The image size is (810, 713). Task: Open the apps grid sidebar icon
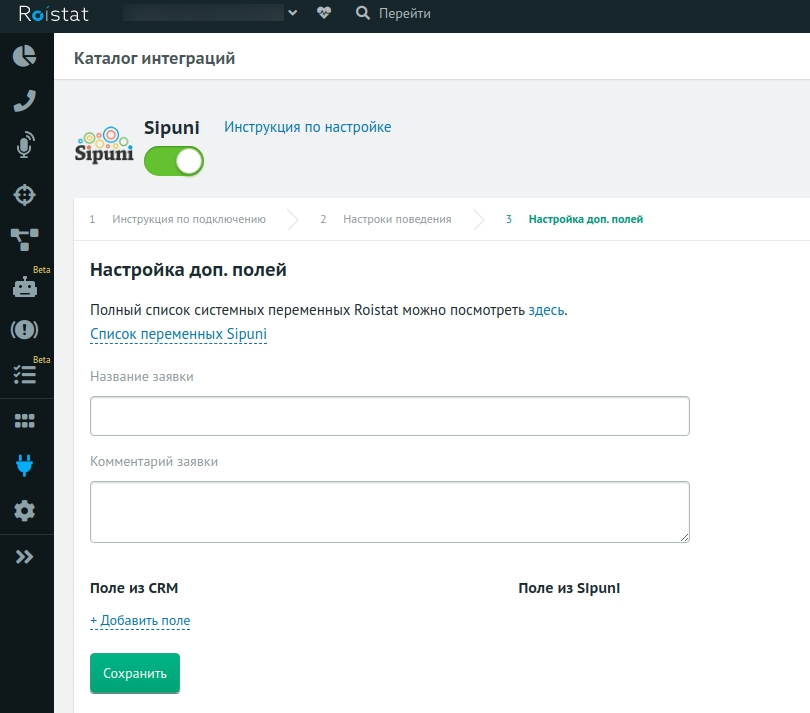[x=24, y=421]
